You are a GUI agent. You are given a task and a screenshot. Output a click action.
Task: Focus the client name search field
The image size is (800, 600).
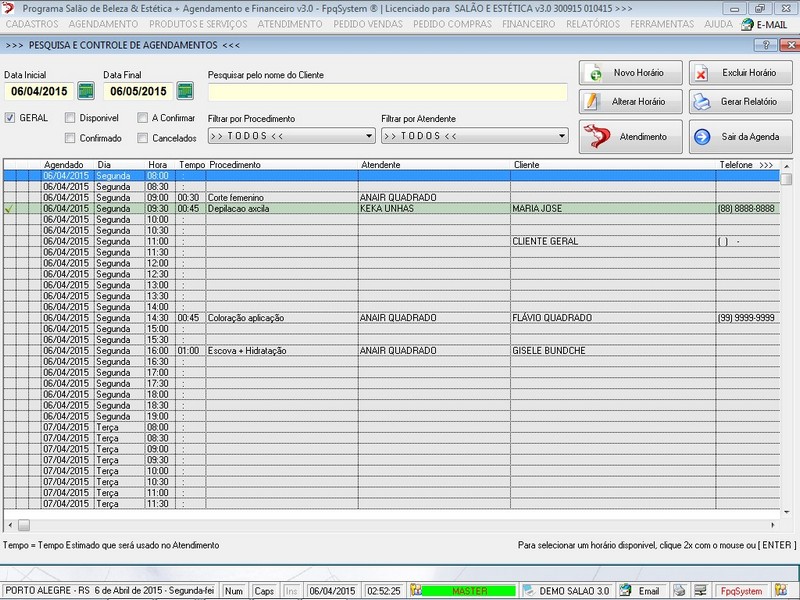click(387, 92)
